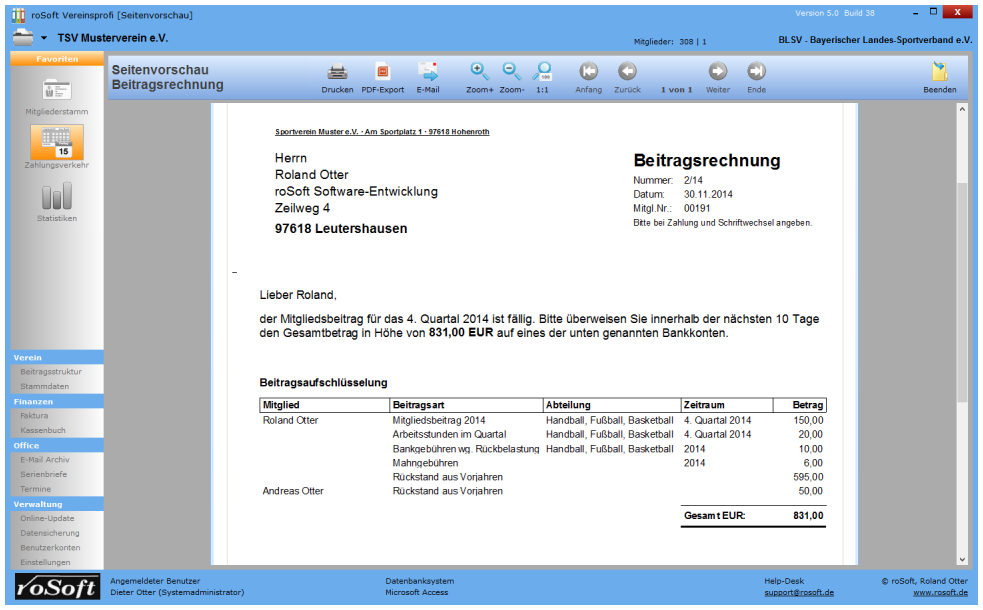Open dropdown arrow beside TSV Musterverein

(x=44, y=38)
